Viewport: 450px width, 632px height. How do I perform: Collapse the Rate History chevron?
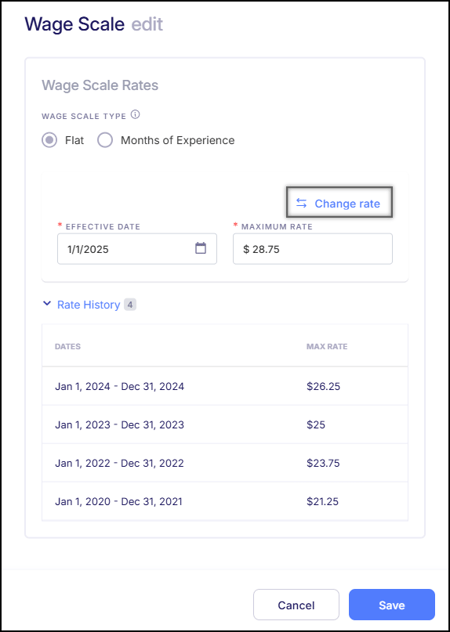click(47, 304)
